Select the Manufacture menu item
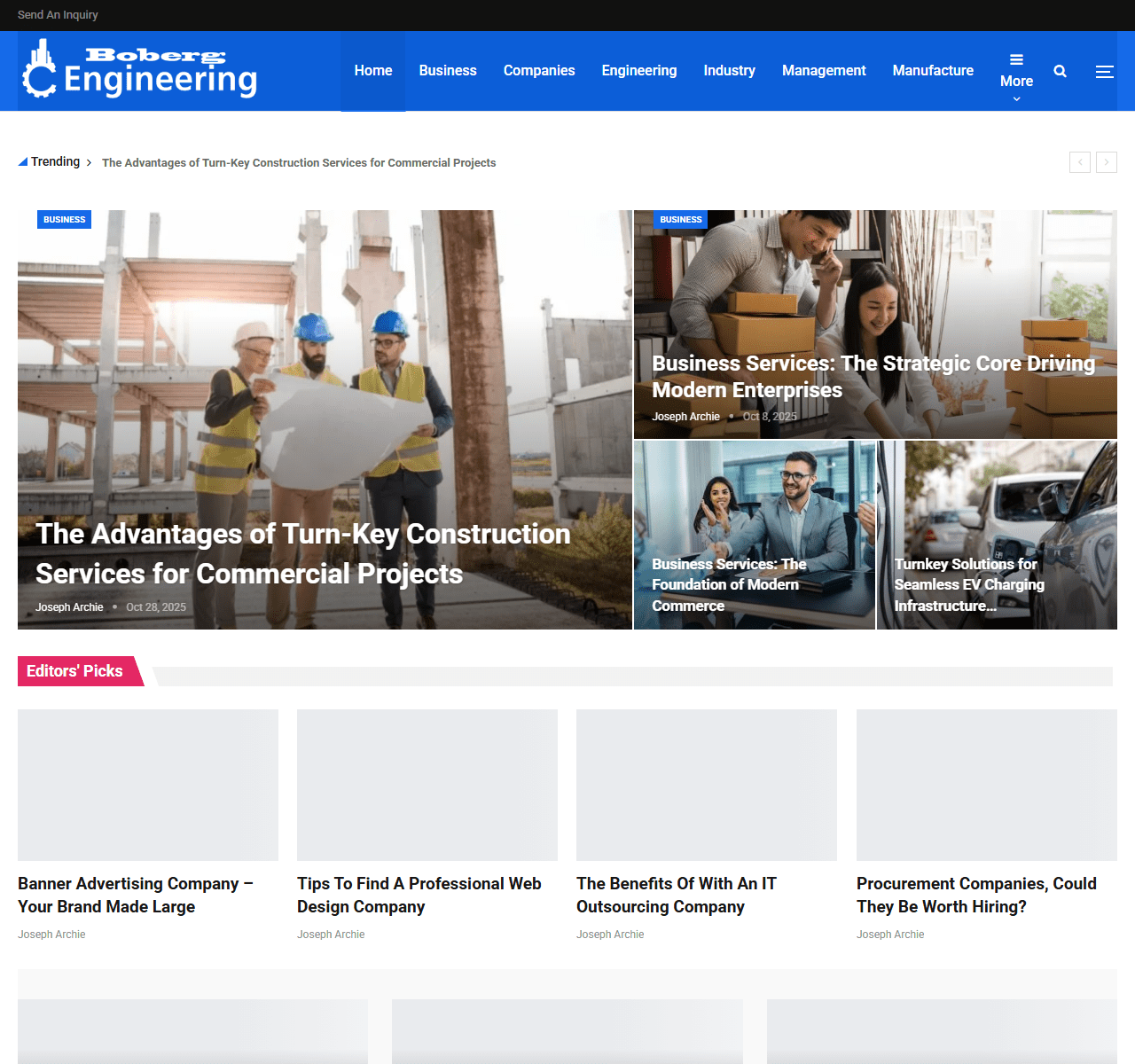The width and height of the screenshot is (1135, 1064). 932,71
